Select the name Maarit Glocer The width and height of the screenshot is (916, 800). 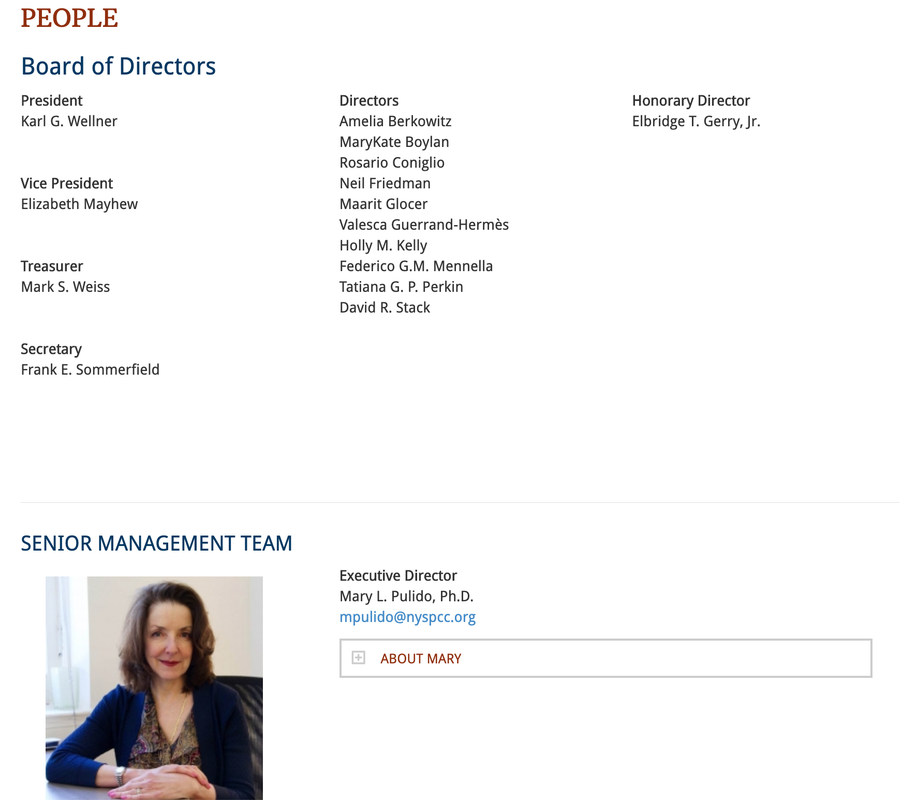[383, 204]
